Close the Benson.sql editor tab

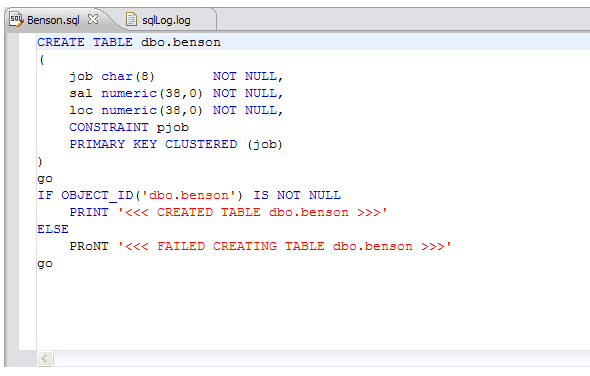coord(93,19)
